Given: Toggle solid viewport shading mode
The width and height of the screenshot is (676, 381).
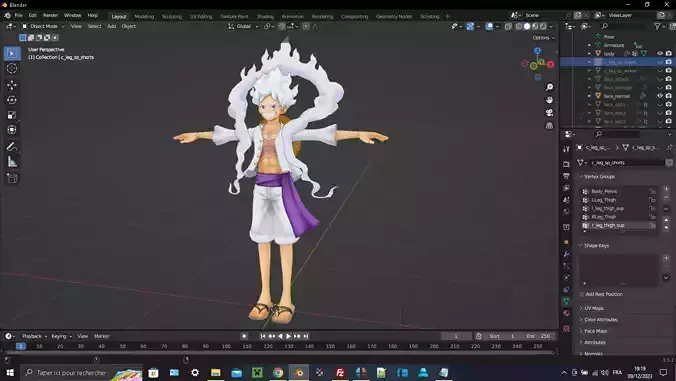Looking at the screenshot, I should coord(527,26).
